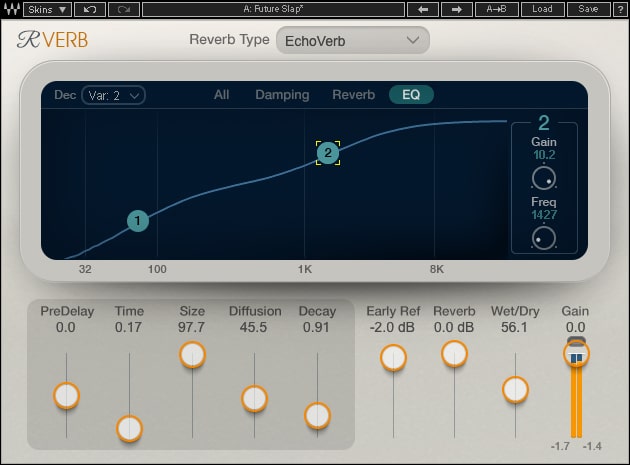Image resolution: width=630 pixels, height=465 pixels.
Task: Switch to the Damping view tab
Action: 282,95
